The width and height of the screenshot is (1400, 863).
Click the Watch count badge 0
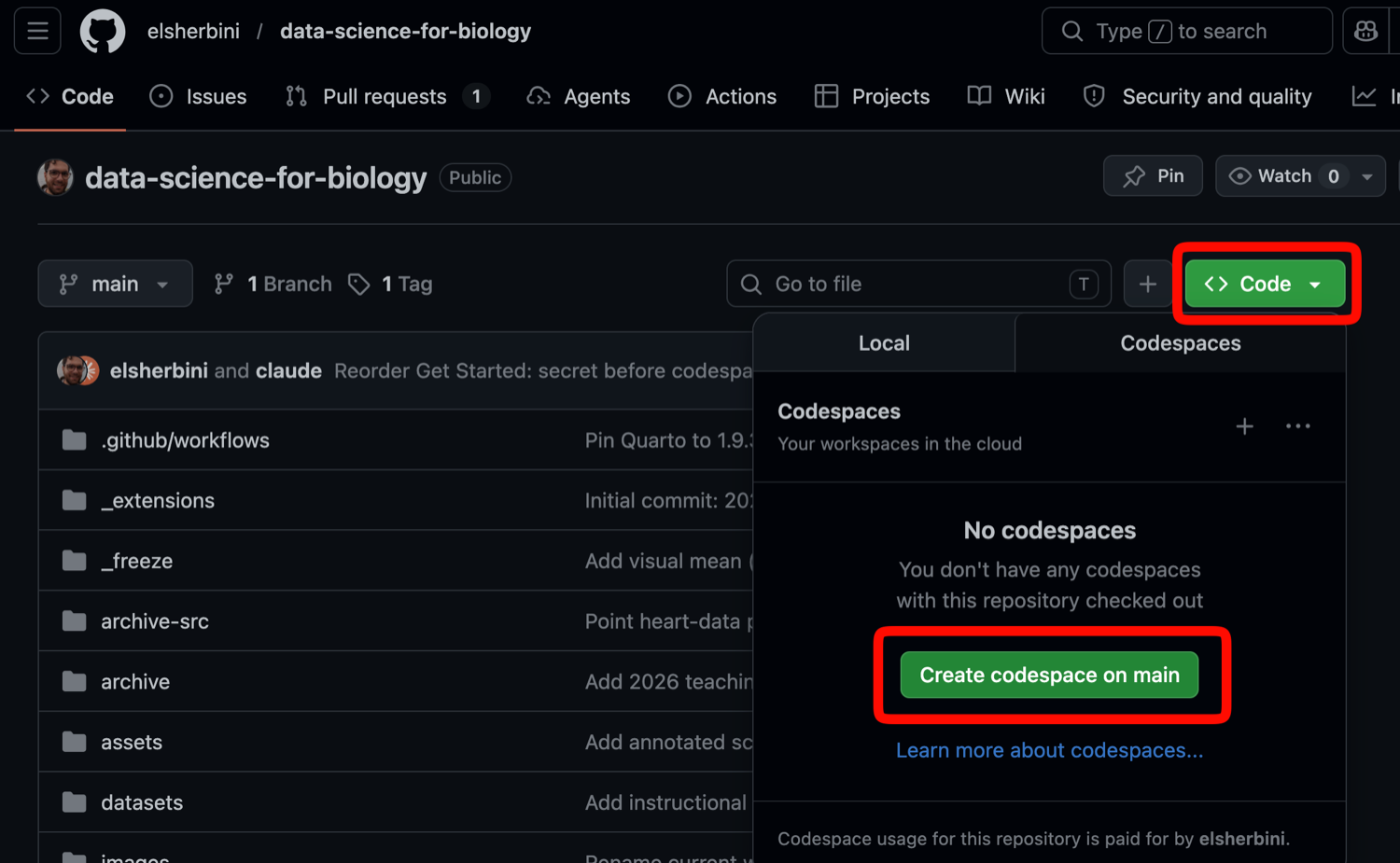click(1333, 176)
